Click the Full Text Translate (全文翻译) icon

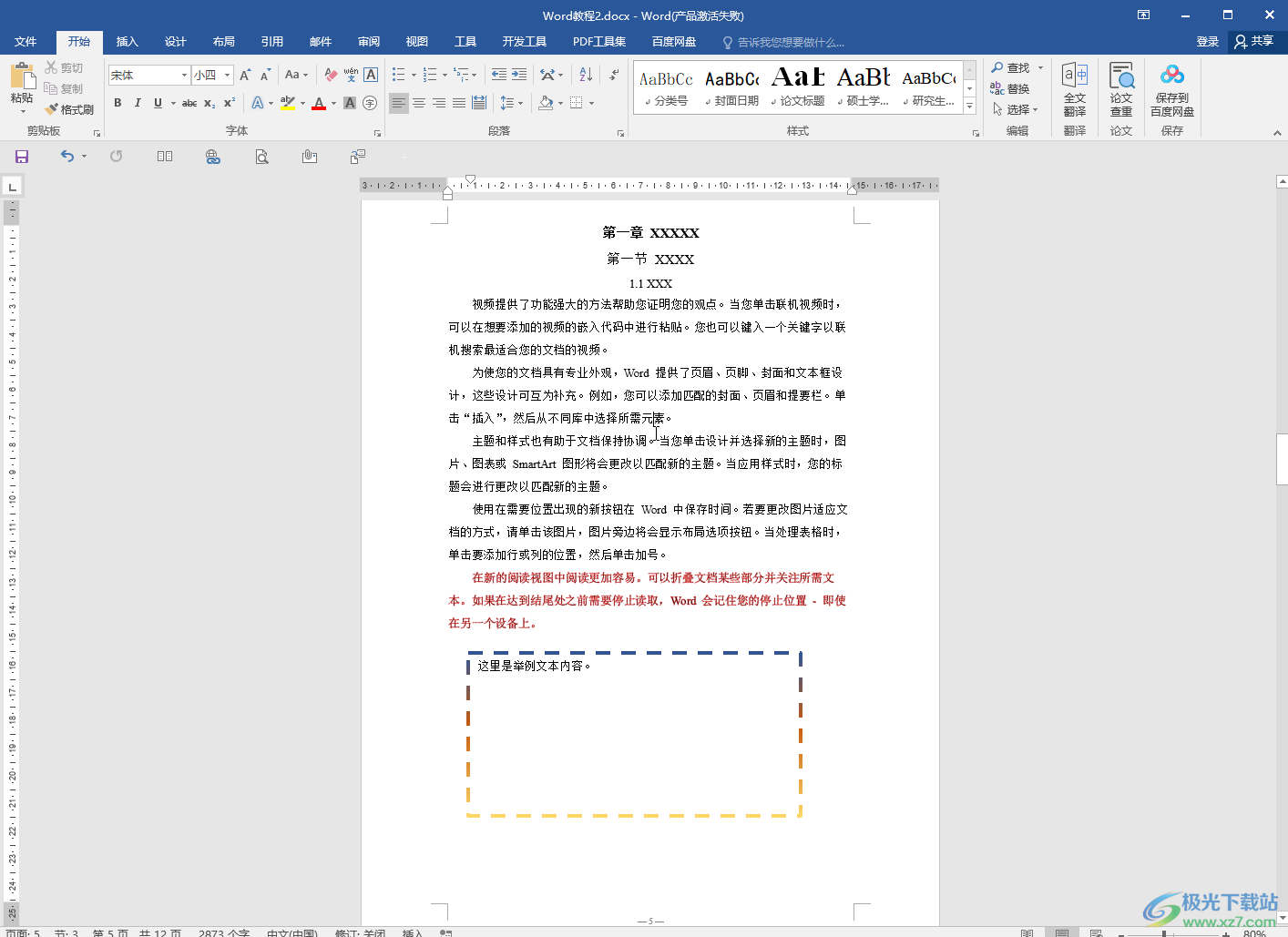point(1075,89)
